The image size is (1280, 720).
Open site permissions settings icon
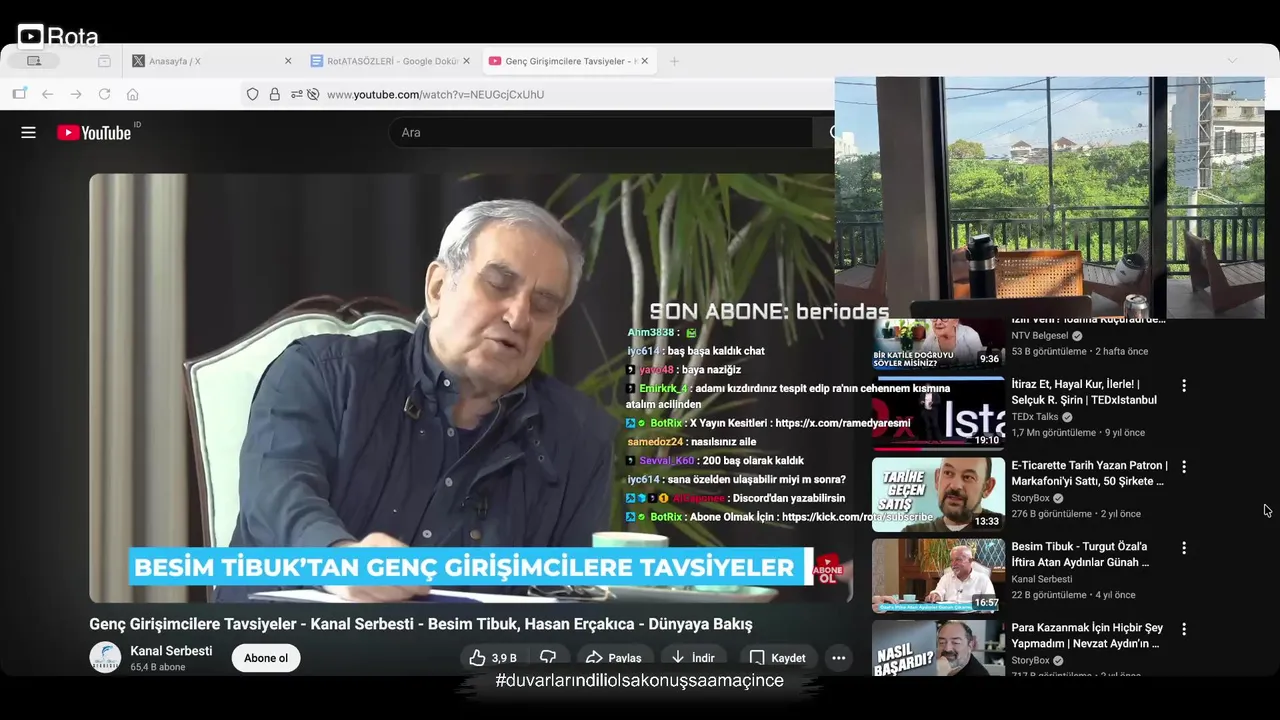pos(296,94)
